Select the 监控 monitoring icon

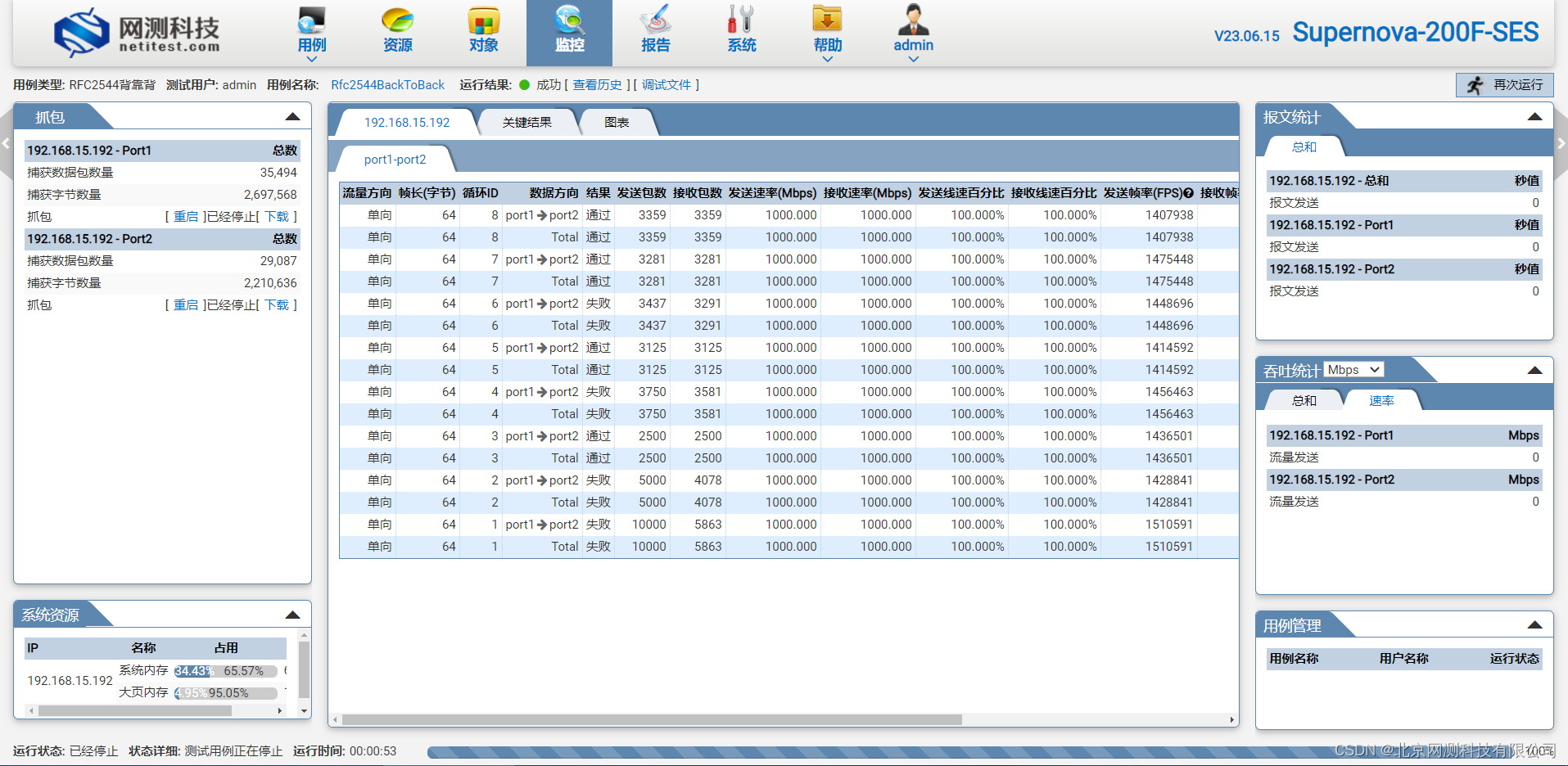click(569, 20)
